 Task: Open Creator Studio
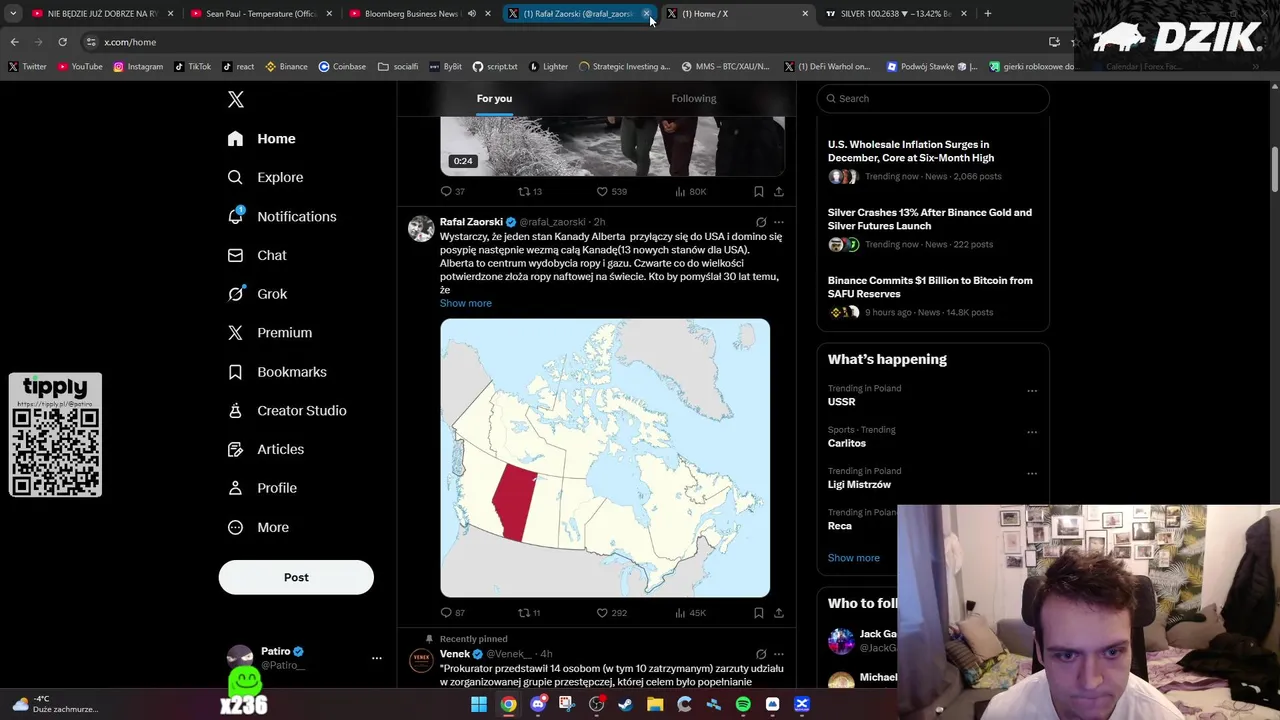click(x=287, y=411)
